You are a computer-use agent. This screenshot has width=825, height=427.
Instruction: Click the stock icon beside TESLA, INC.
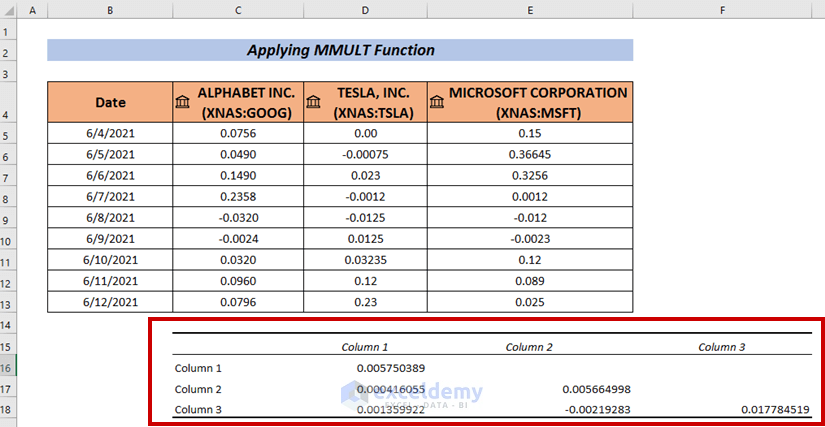click(x=313, y=101)
